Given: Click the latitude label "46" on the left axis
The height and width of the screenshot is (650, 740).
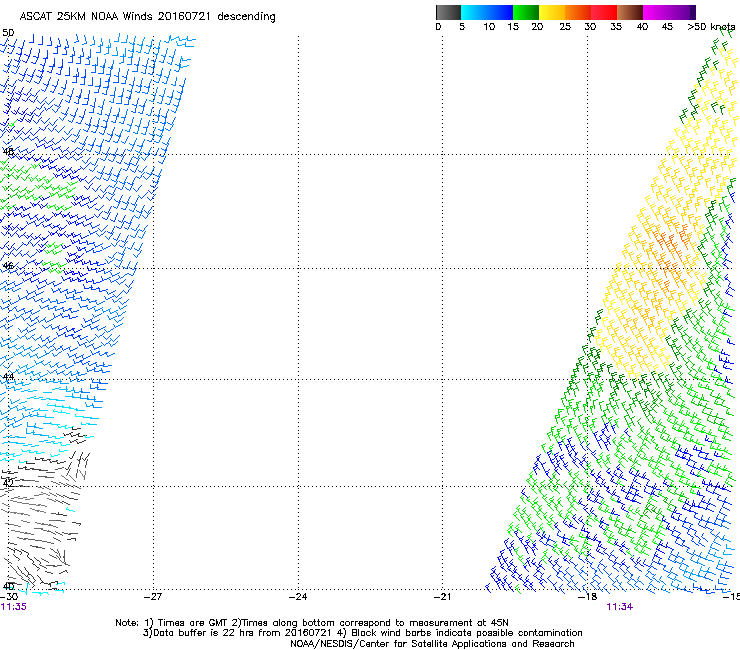Looking at the screenshot, I should click(x=8, y=266).
